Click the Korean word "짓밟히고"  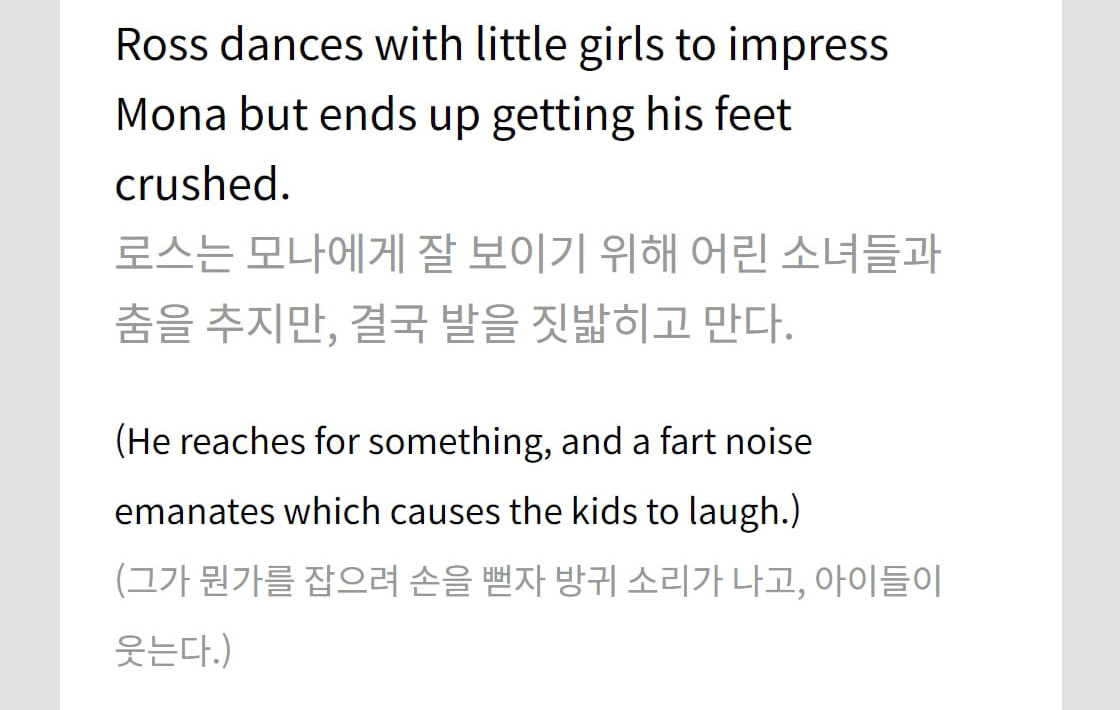pos(611,324)
